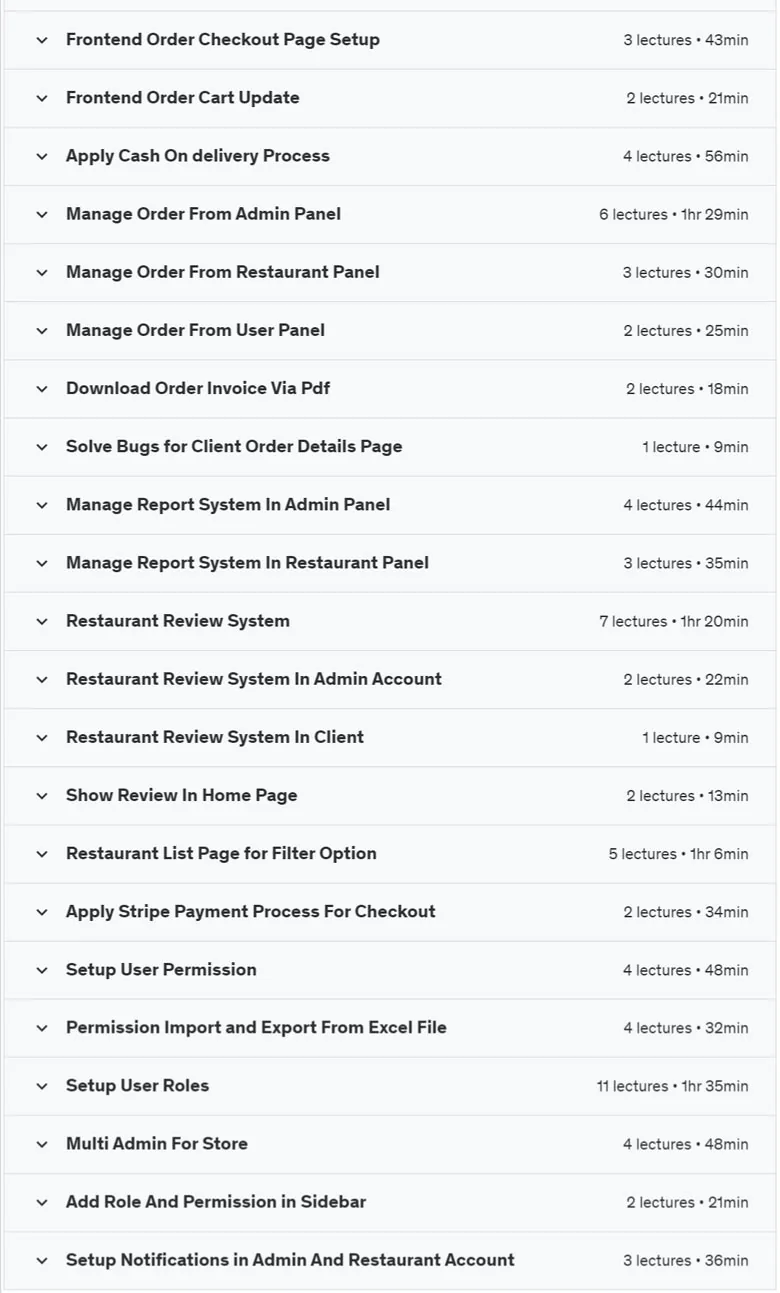
Task: Expand chevron for Manage Order From User Panel
Action: 41,330
